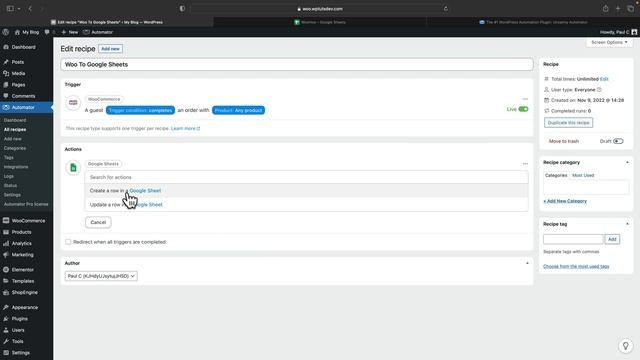Open the Author dropdown
The height and width of the screenshot is (360, 640).
click(x=101, y=276)
